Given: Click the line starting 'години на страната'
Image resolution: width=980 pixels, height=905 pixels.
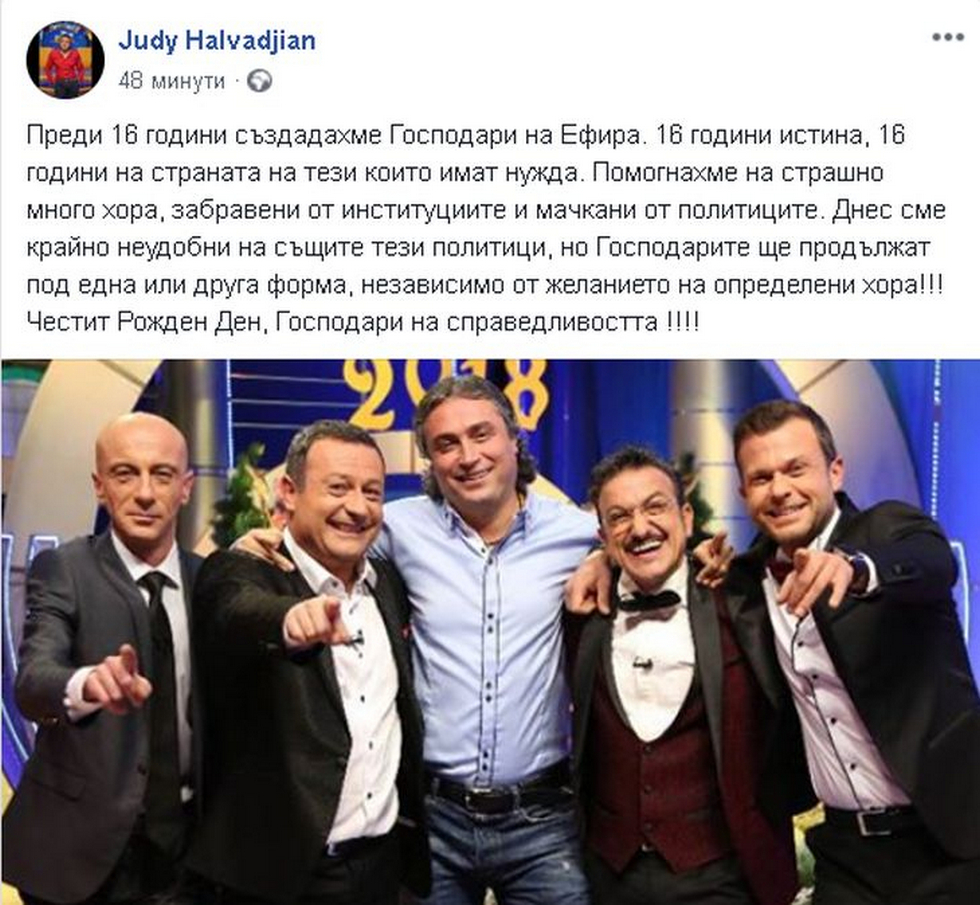Looking at the screenshot, I should (x=455, y=173).
